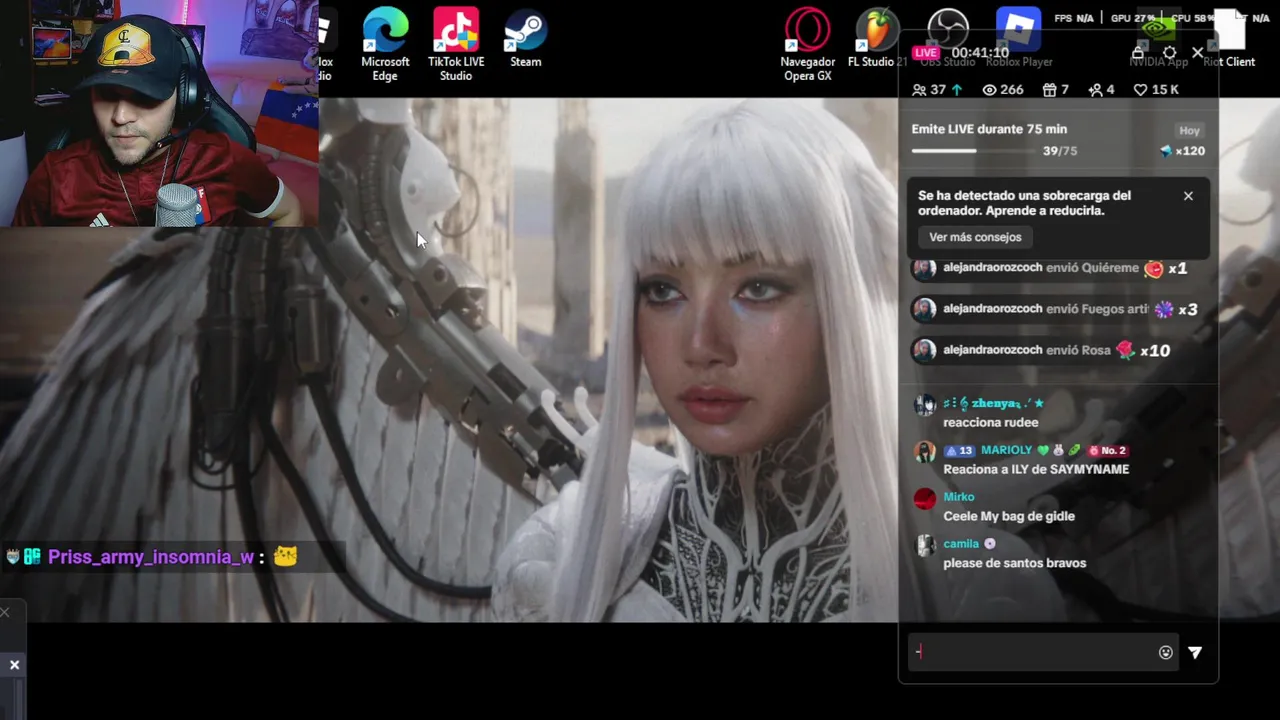Click the 'No. 2' rank badge
The height and width of the screenshot is (720, 1280).
pyautogui.click(x=1107, y=450)
